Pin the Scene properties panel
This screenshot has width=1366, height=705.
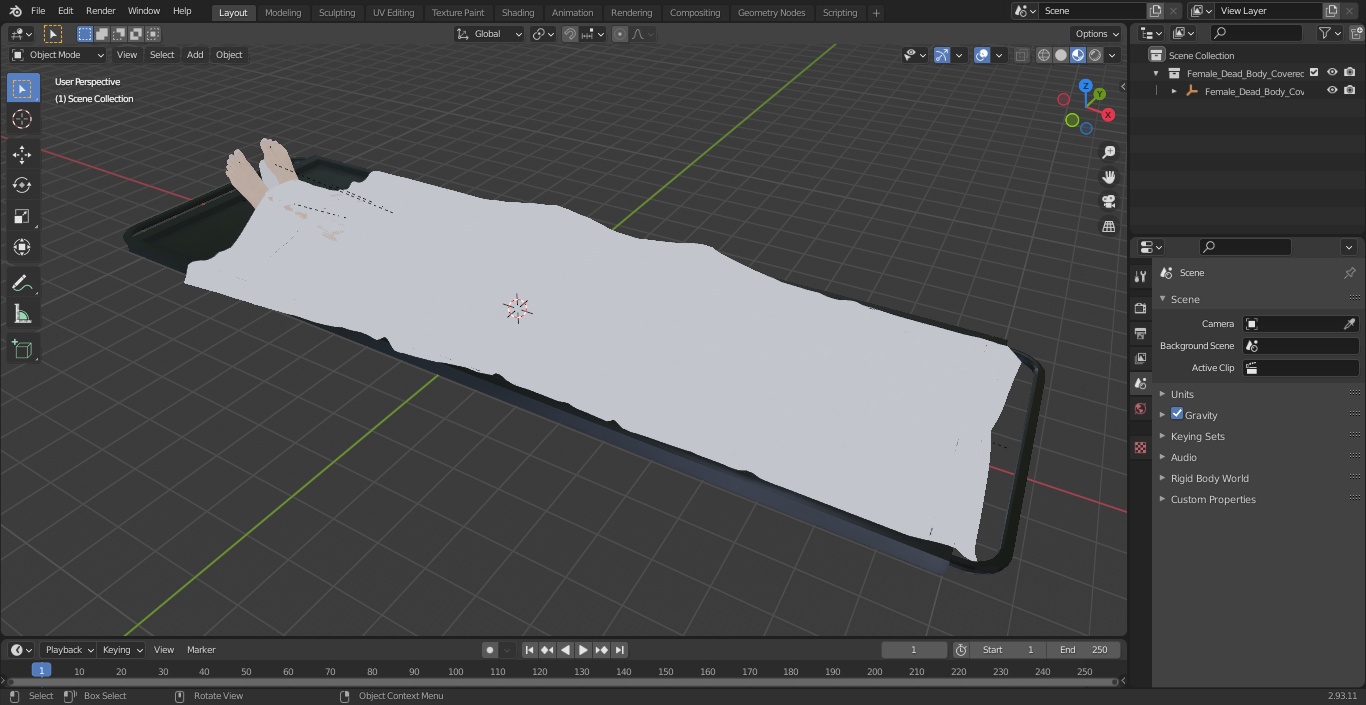(x=1349, y=273)
